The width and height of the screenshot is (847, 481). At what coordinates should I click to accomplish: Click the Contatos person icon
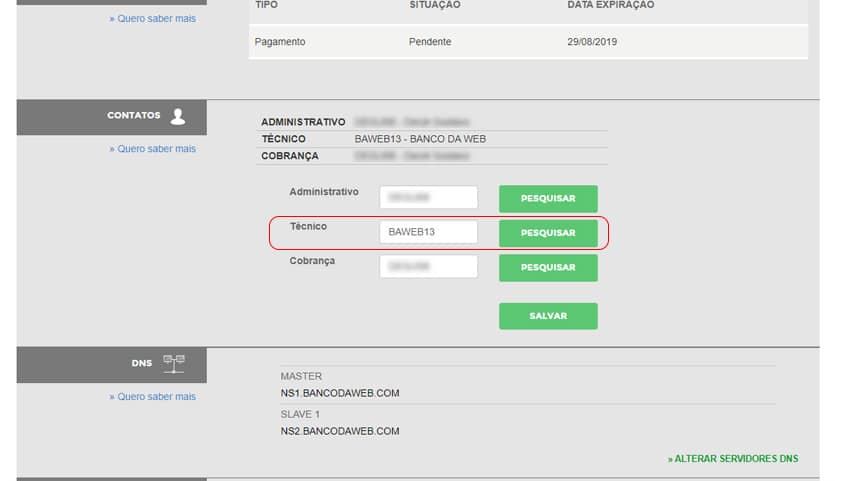point(178,116)
